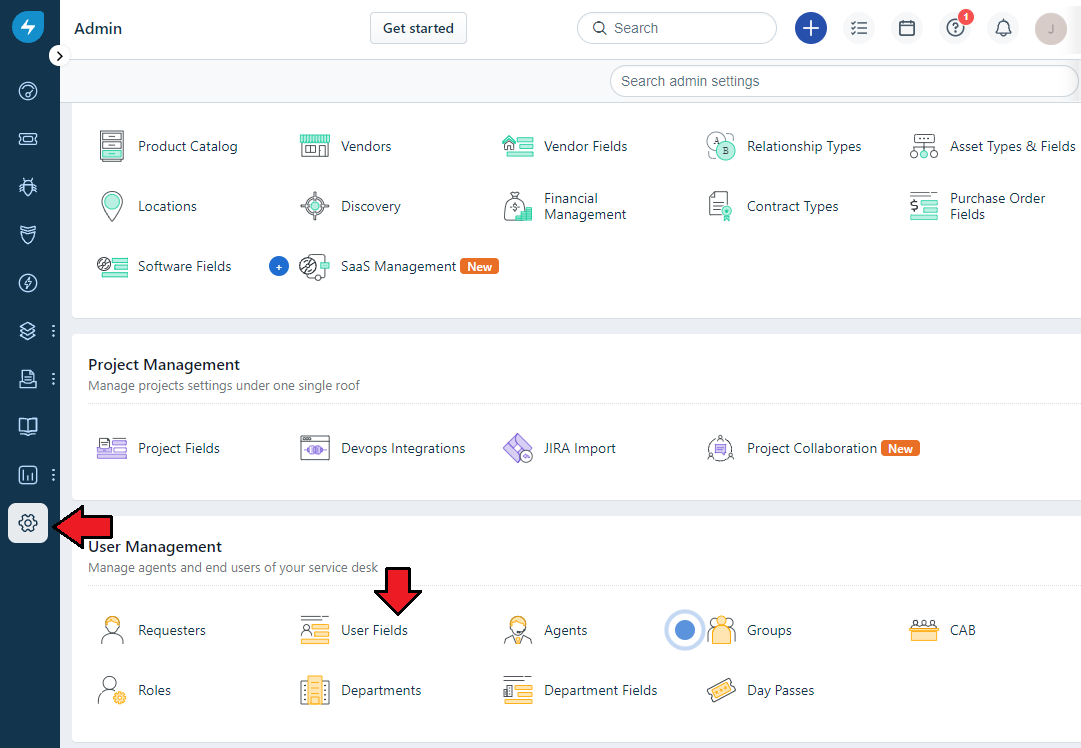Viewport: 1081px width, 748px height.
Task: Click the blue plus create-new button
Action: (x=811, y=28)
